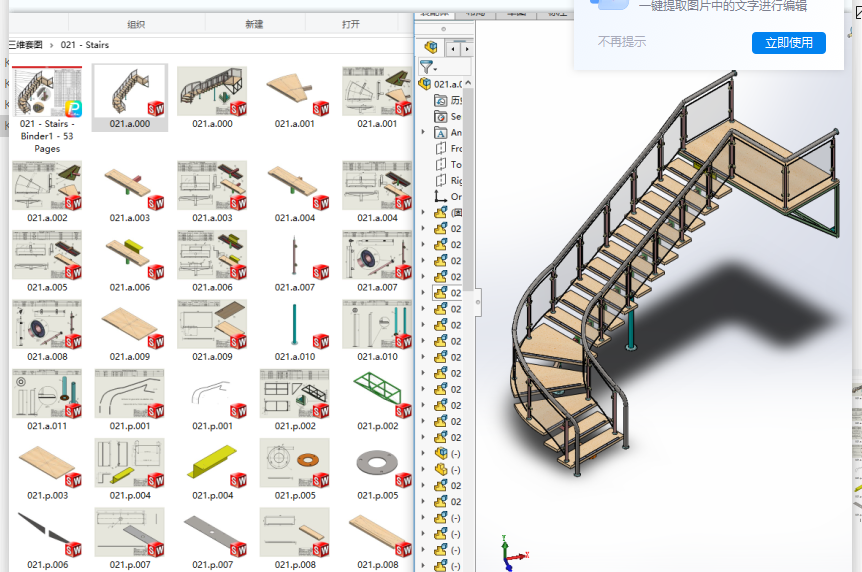Select the 021.a.005 drawing file
The width and height of the screenshot is (862, 572).
(47, 261)
